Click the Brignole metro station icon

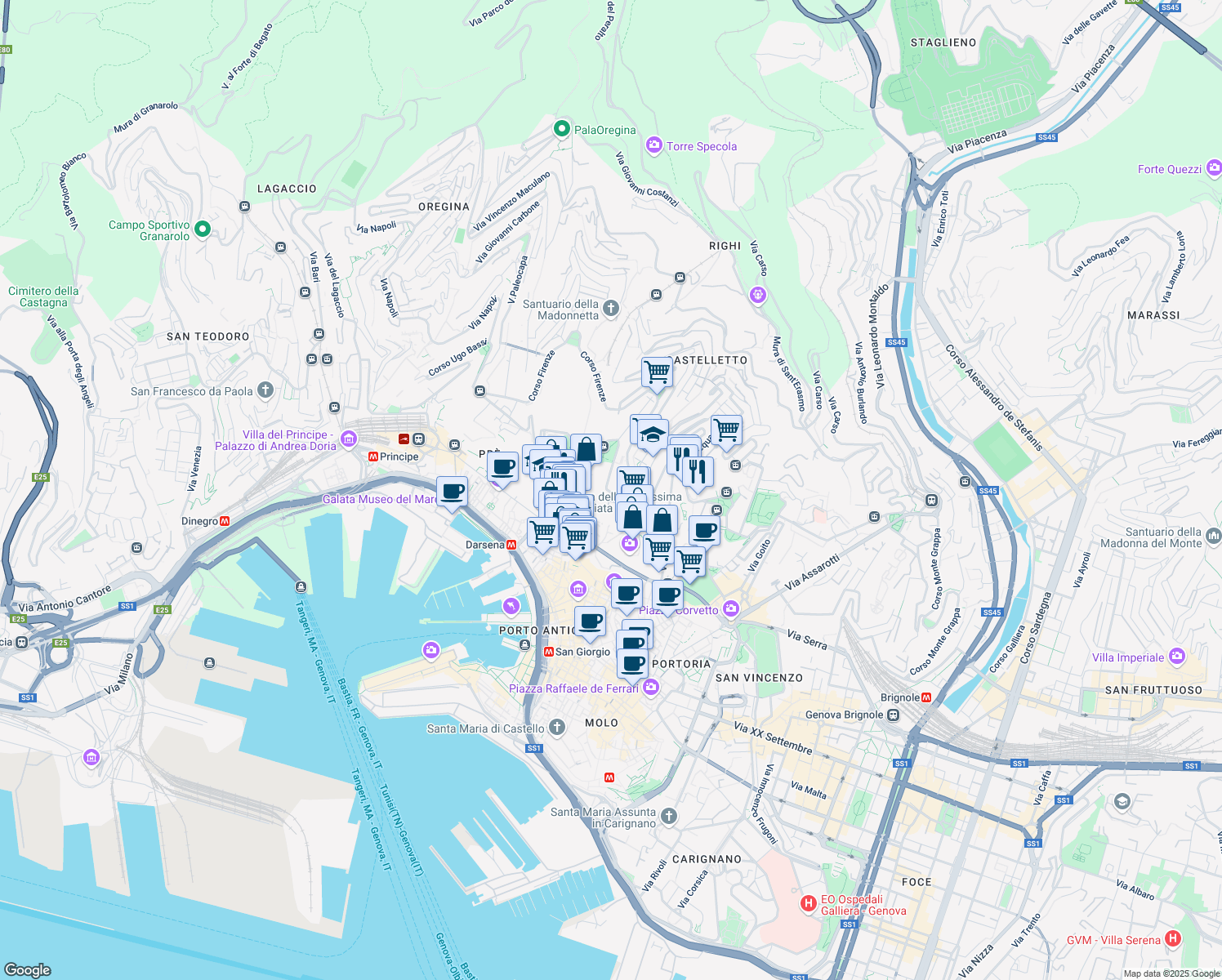pos(926,697)
